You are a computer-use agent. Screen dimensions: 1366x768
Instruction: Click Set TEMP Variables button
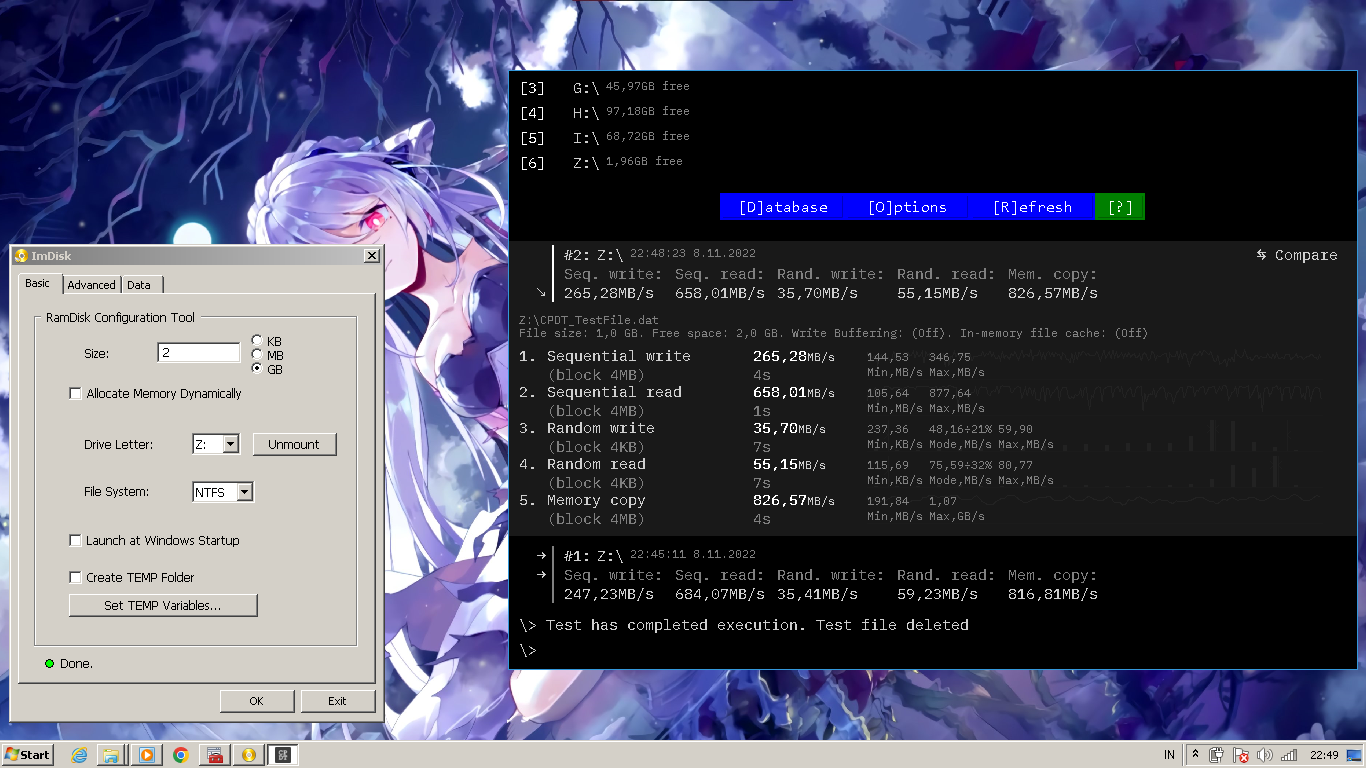click(x=163, y=605)
